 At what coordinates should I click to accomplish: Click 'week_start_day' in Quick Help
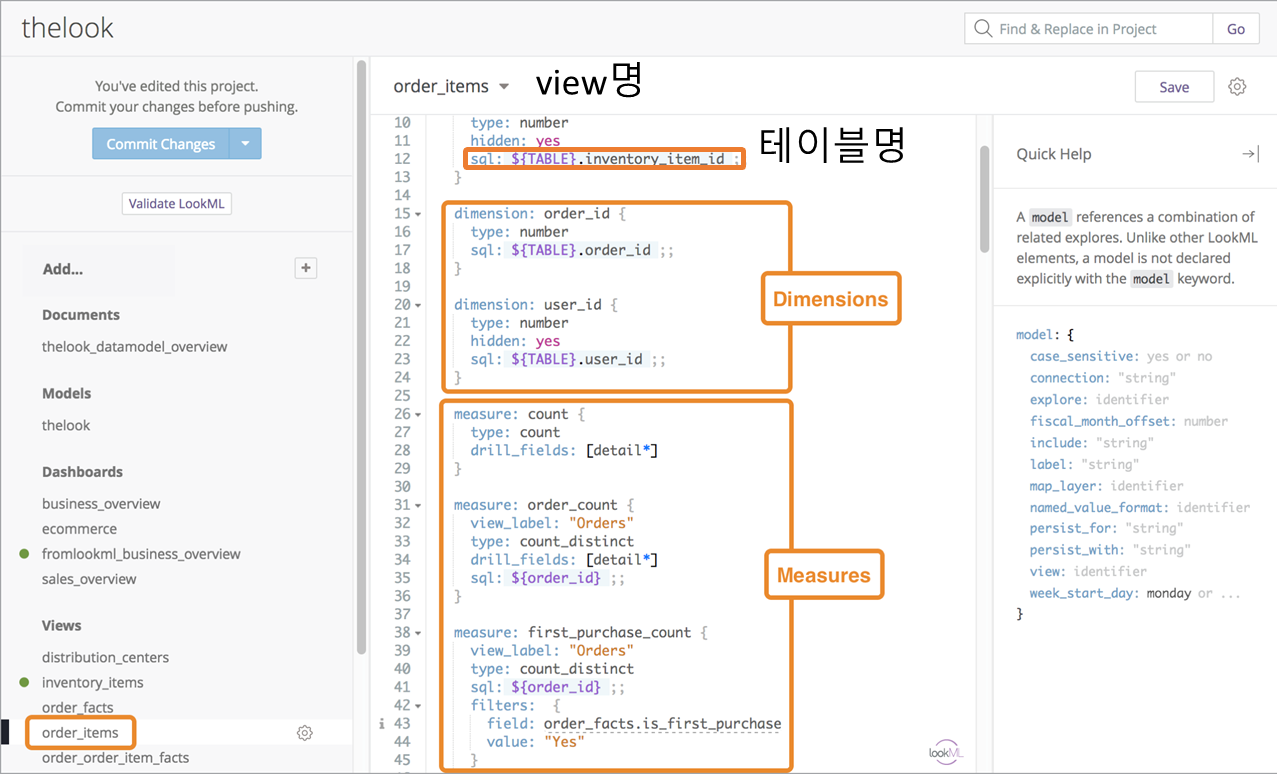click(1084, 593)
